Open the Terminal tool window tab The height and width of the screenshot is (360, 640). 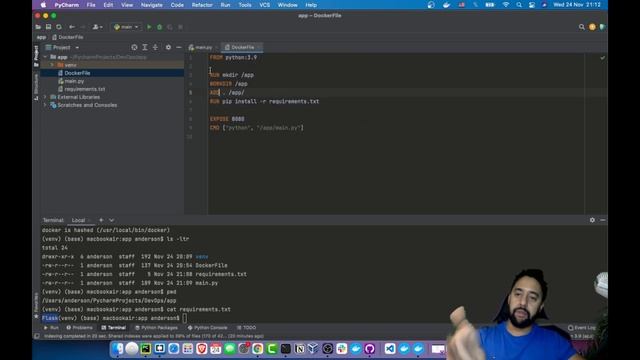click(113, 328)
